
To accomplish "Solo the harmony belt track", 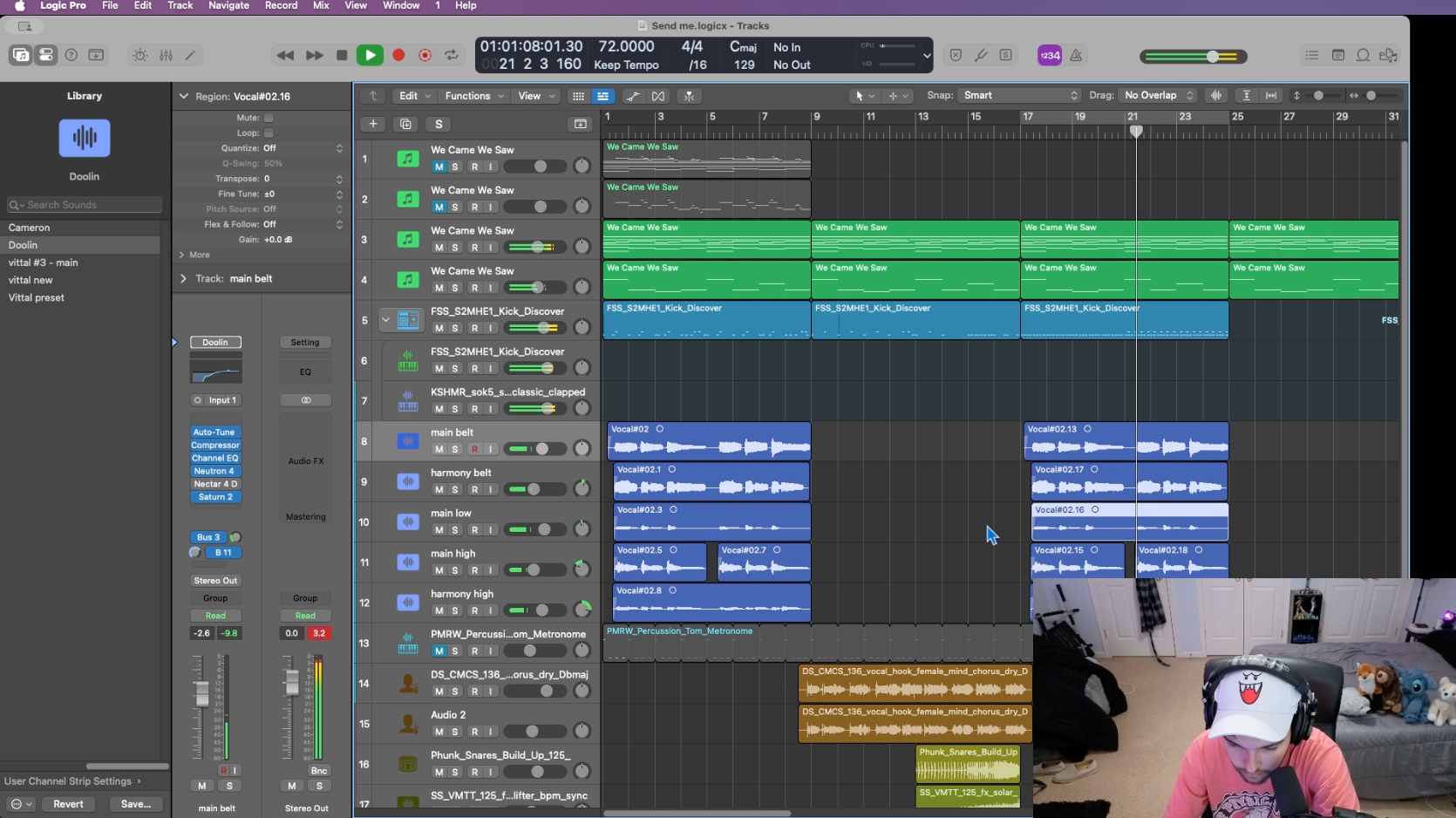I will click(x=455, y=490).
